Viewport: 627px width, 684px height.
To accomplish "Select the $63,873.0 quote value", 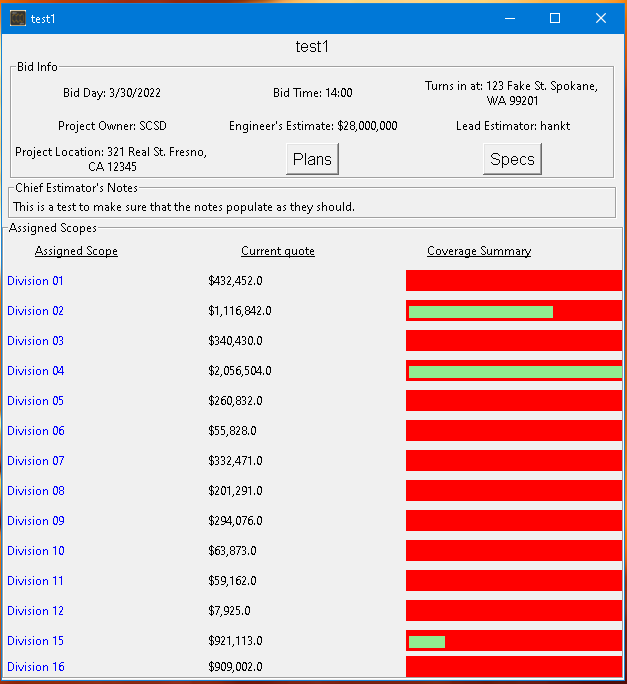I will click(233, 551).
